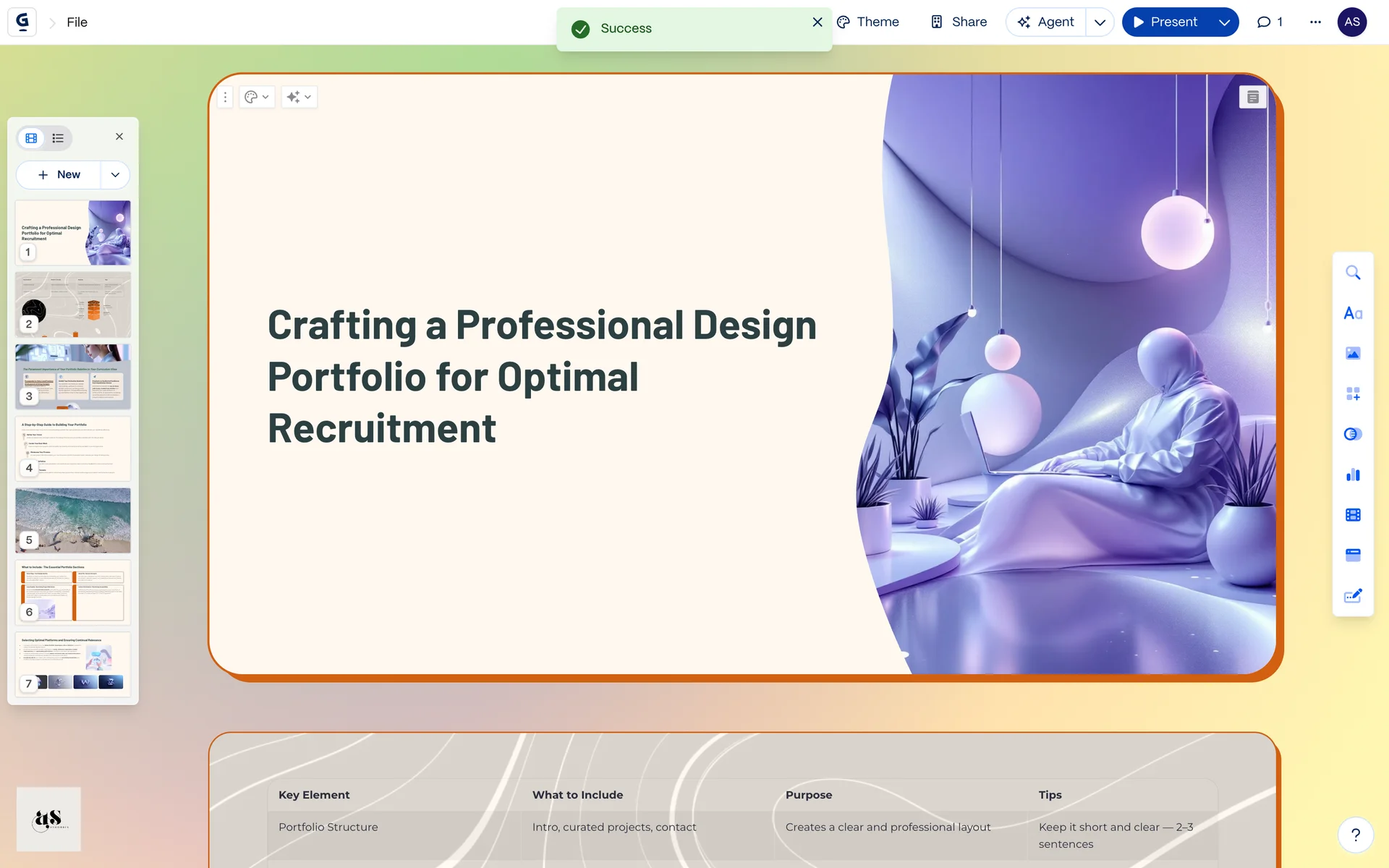Switch to filmstrip thumbnail view

click(31, 138)
